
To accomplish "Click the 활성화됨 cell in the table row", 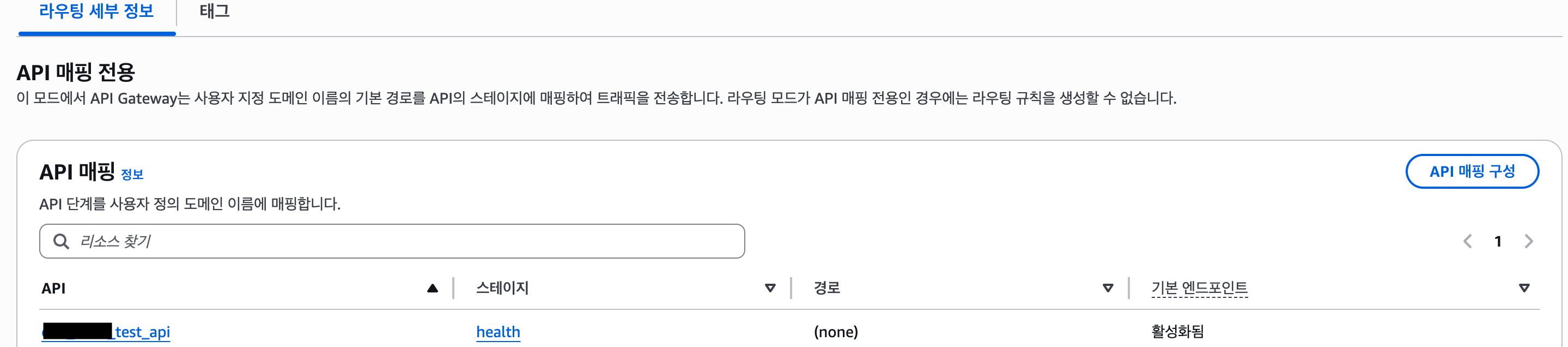I will (1177, 332).
